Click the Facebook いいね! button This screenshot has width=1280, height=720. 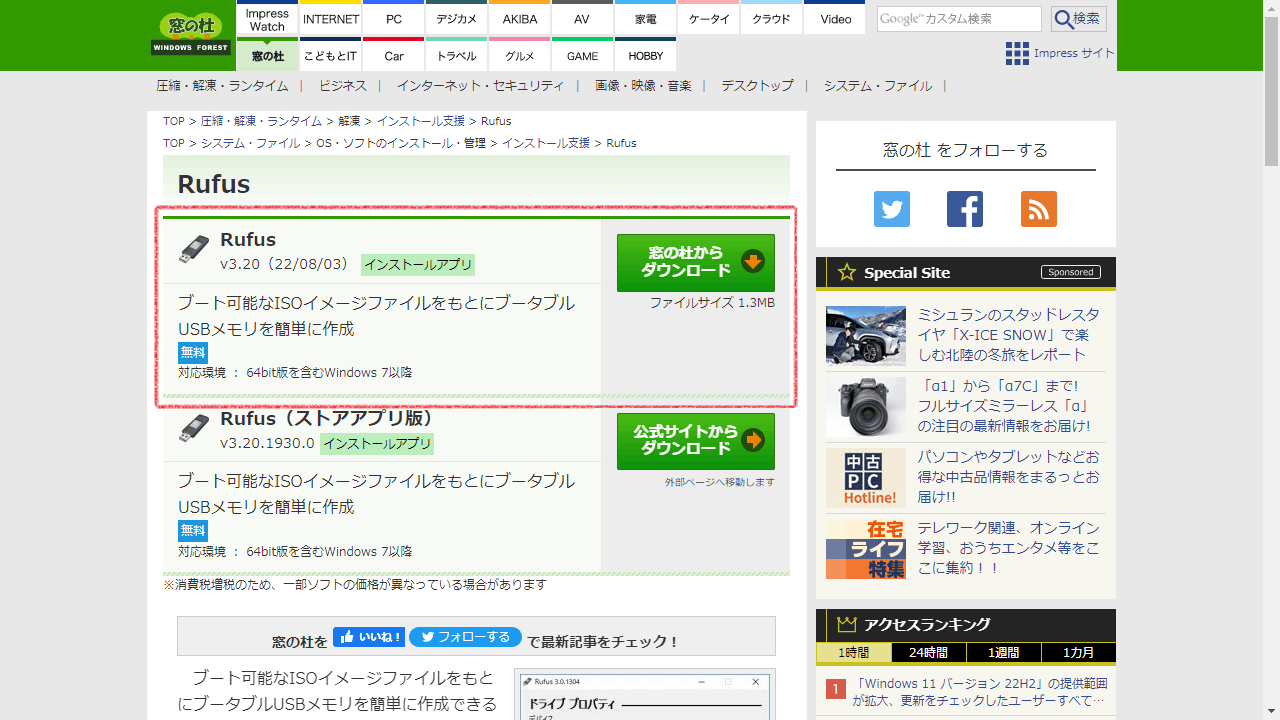(x=369, y=637)
